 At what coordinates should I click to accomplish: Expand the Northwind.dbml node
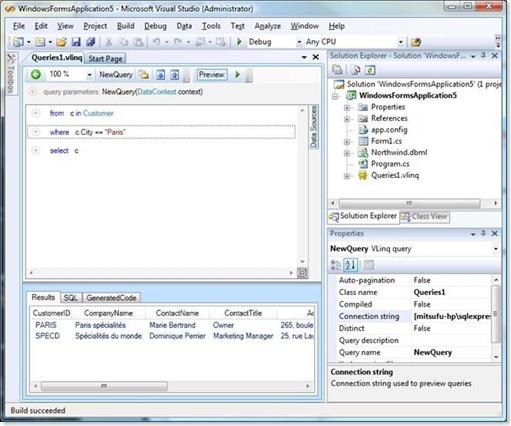(x=347, y=153)
